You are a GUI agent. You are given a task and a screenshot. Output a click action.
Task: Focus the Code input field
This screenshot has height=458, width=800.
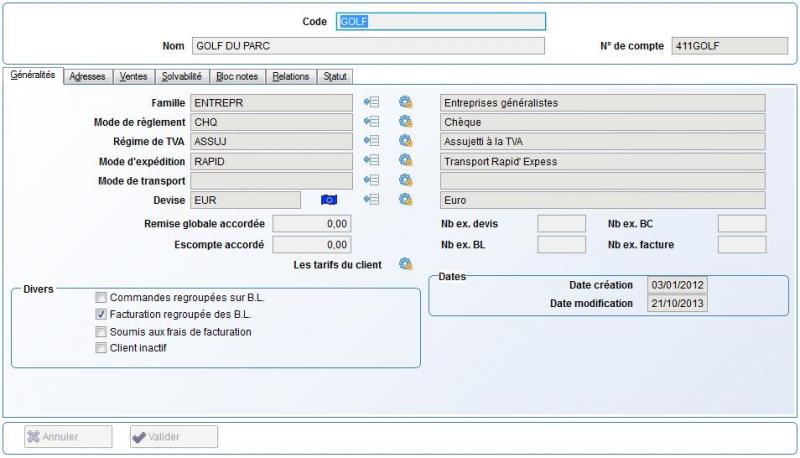point(441,21)
